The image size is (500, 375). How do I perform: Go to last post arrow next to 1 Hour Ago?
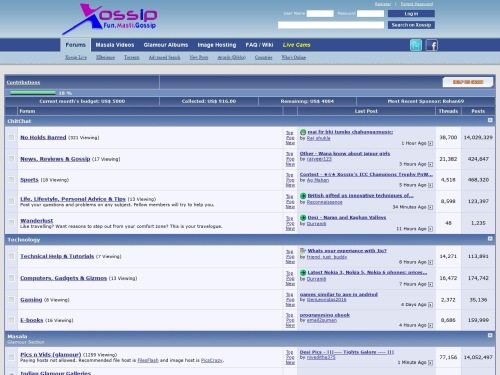[x=430, y=143]
